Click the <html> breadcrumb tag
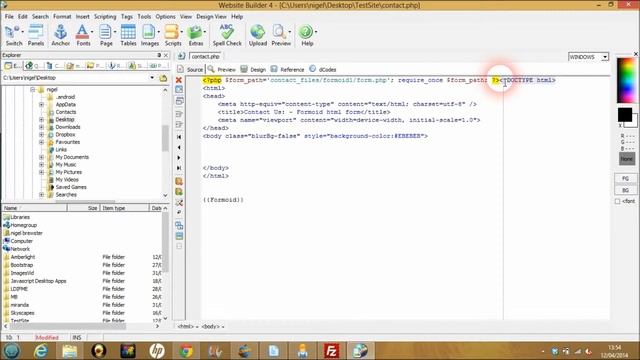Screen dimensions: 640x360 [186, 327]
